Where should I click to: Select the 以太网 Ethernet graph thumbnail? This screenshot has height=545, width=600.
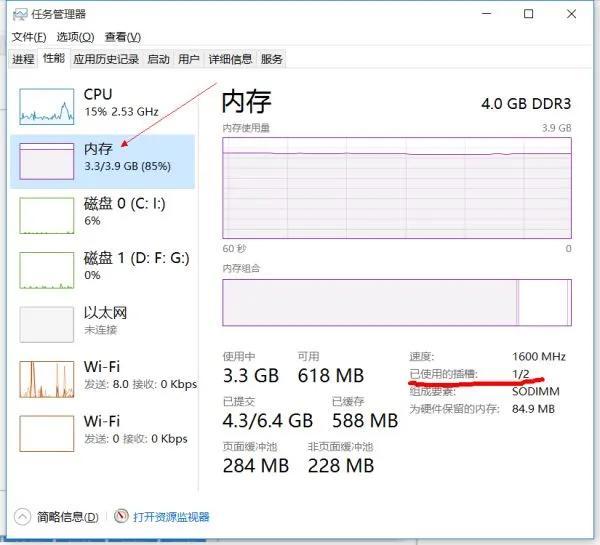[47, 324]
